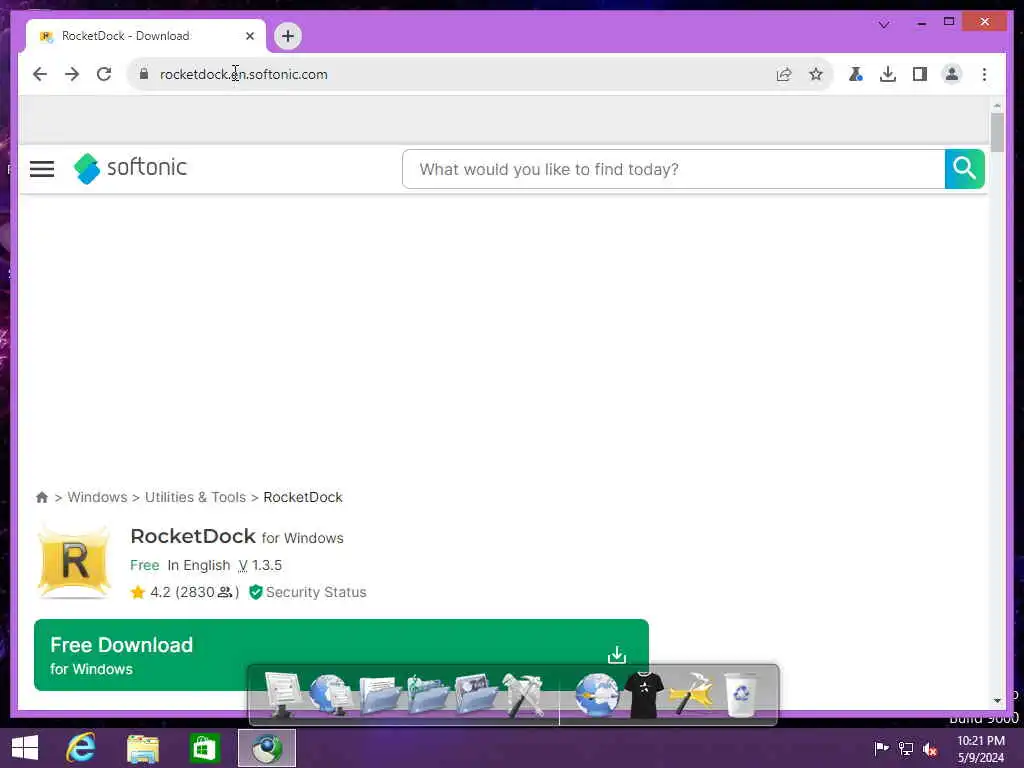The image size is (1024, 768).
Task: Click the Softonic logo
Action: click(131, 168)
